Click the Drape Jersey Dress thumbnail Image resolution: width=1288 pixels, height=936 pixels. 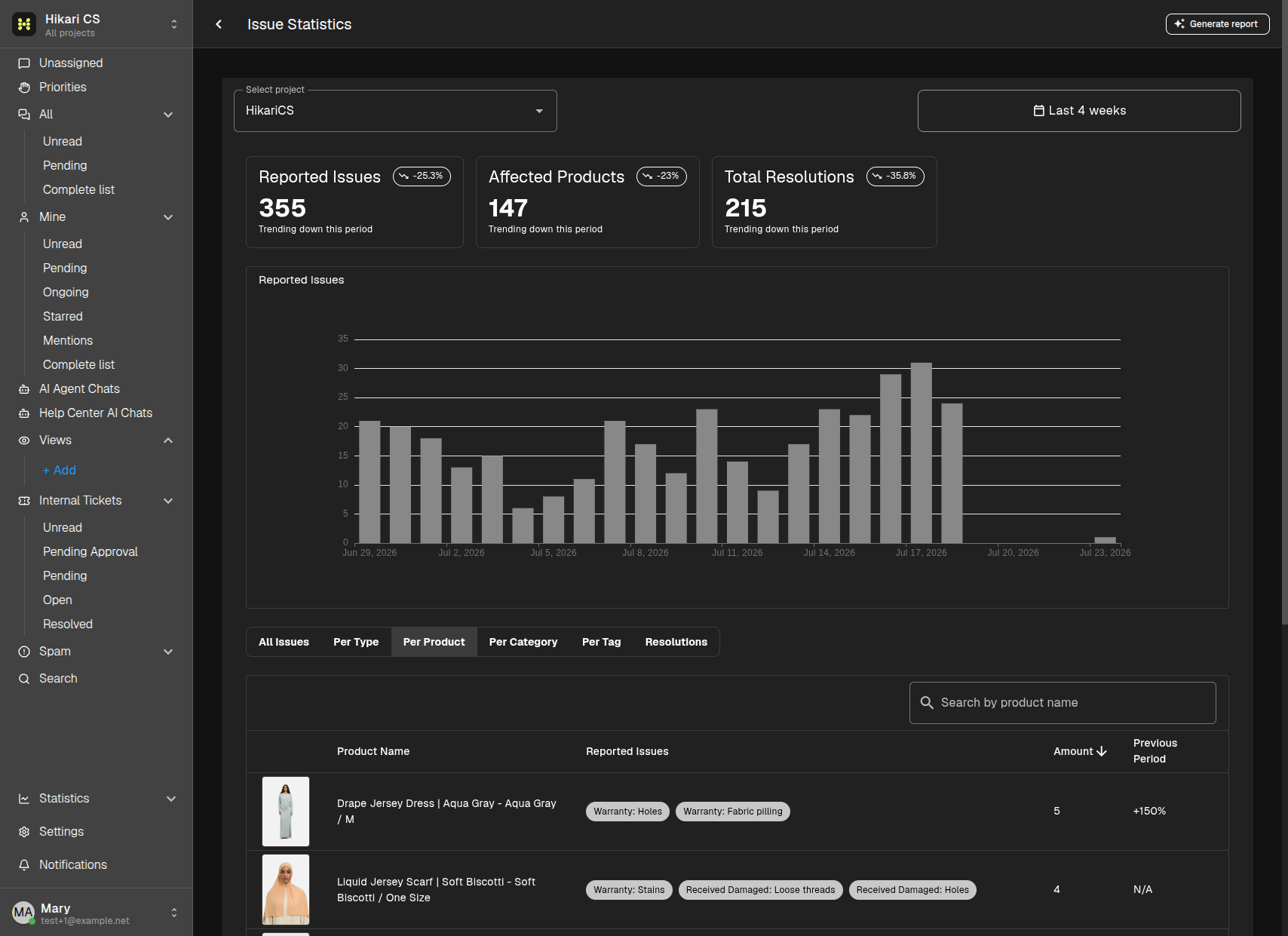click(x=286, y=812)
